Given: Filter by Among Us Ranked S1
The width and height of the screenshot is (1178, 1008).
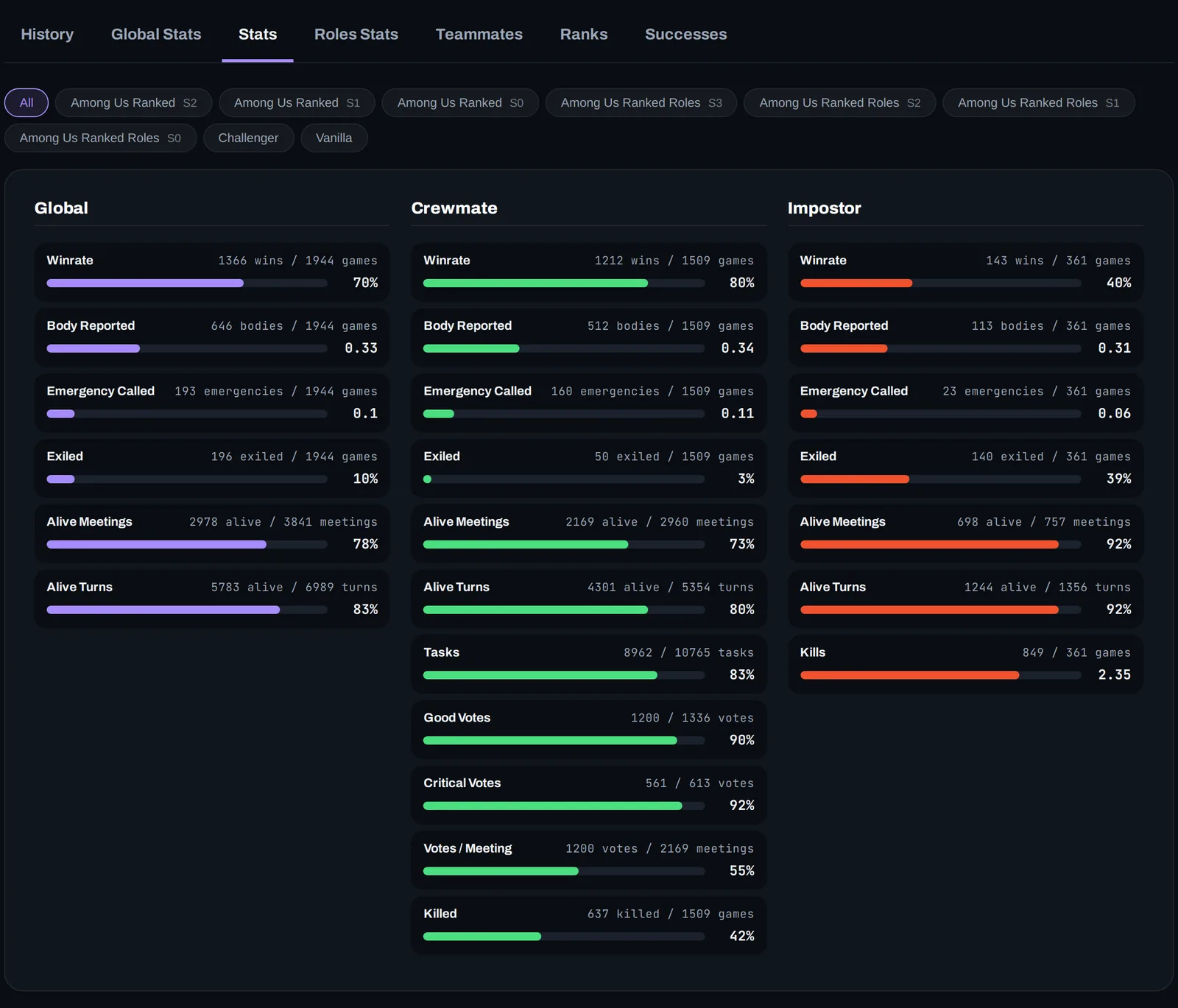Looking at the screenshot, I should click(x=297, y=103).
